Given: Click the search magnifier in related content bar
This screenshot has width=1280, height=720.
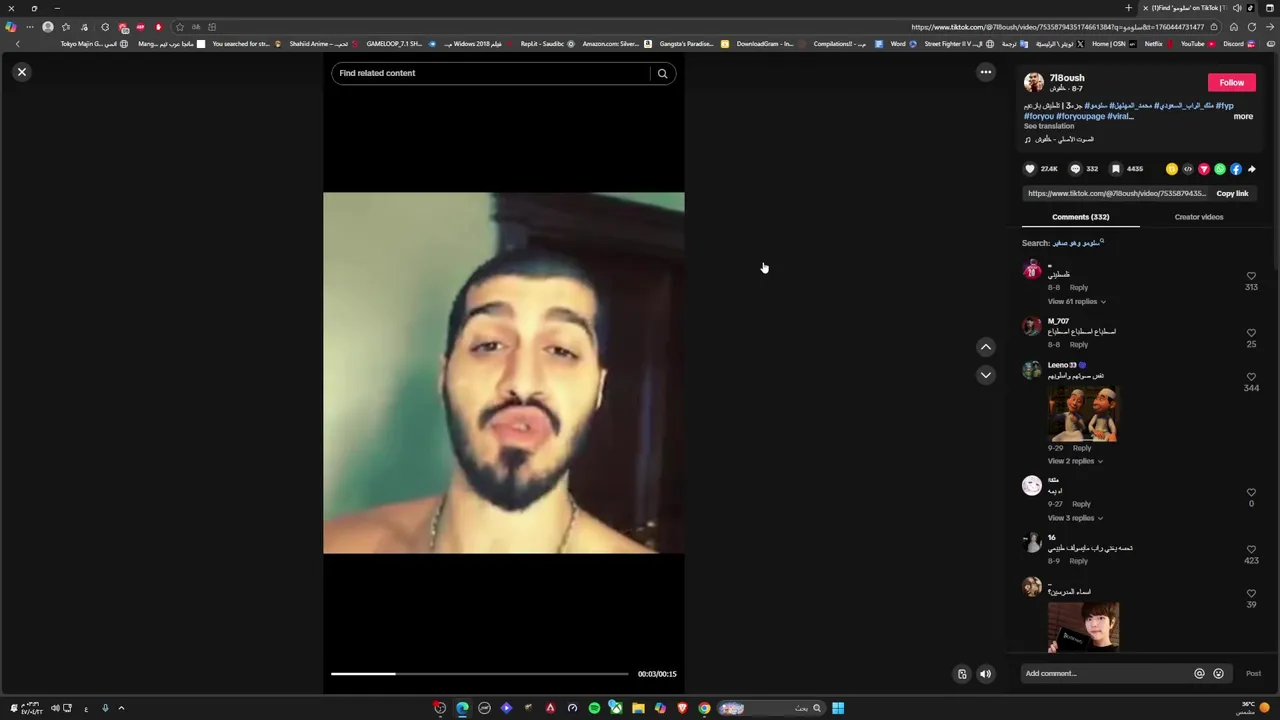Looking at the screenshot, I should point(662,73).
